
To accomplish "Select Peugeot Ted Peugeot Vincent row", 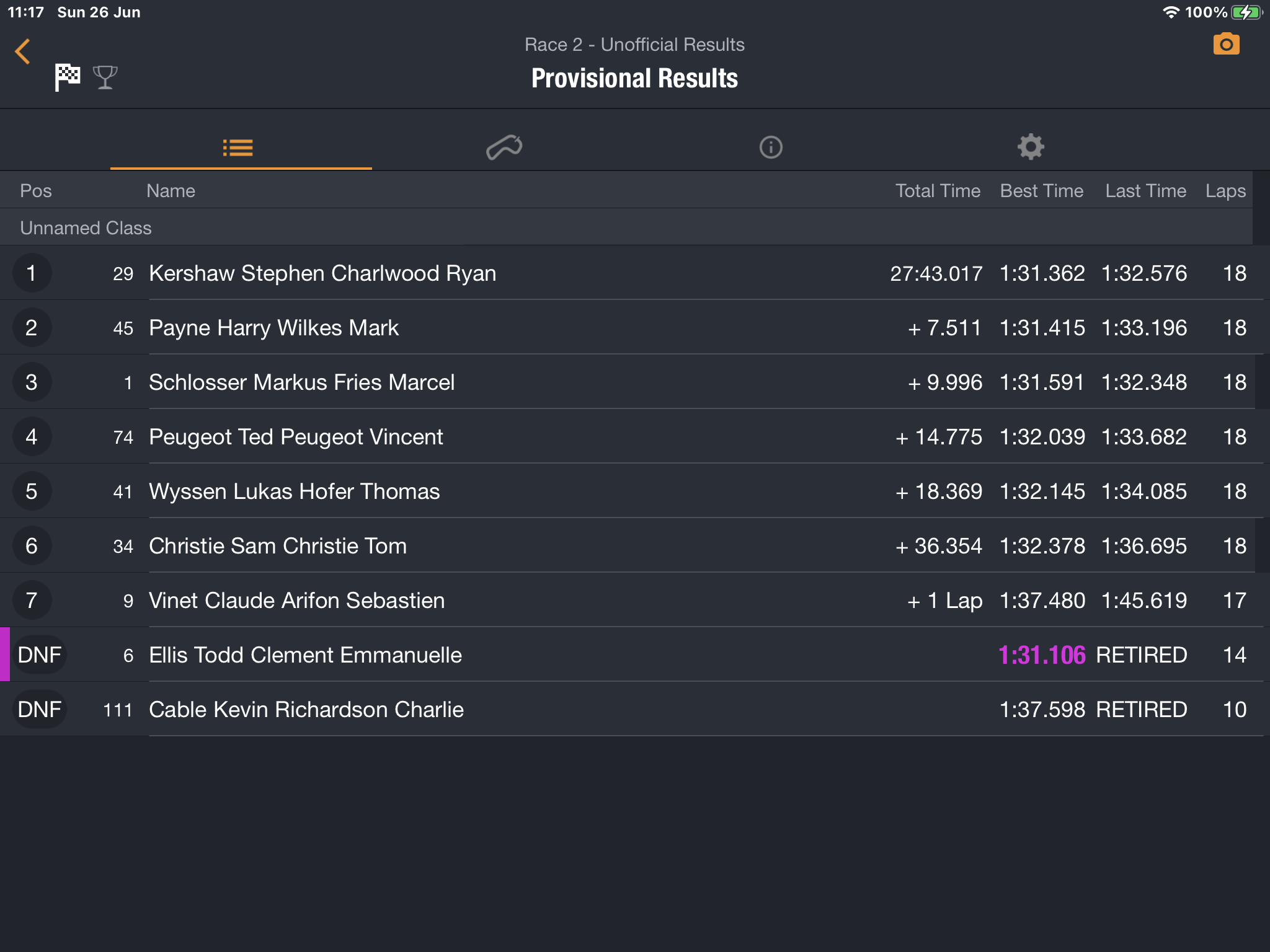I will tap(635, 437).
